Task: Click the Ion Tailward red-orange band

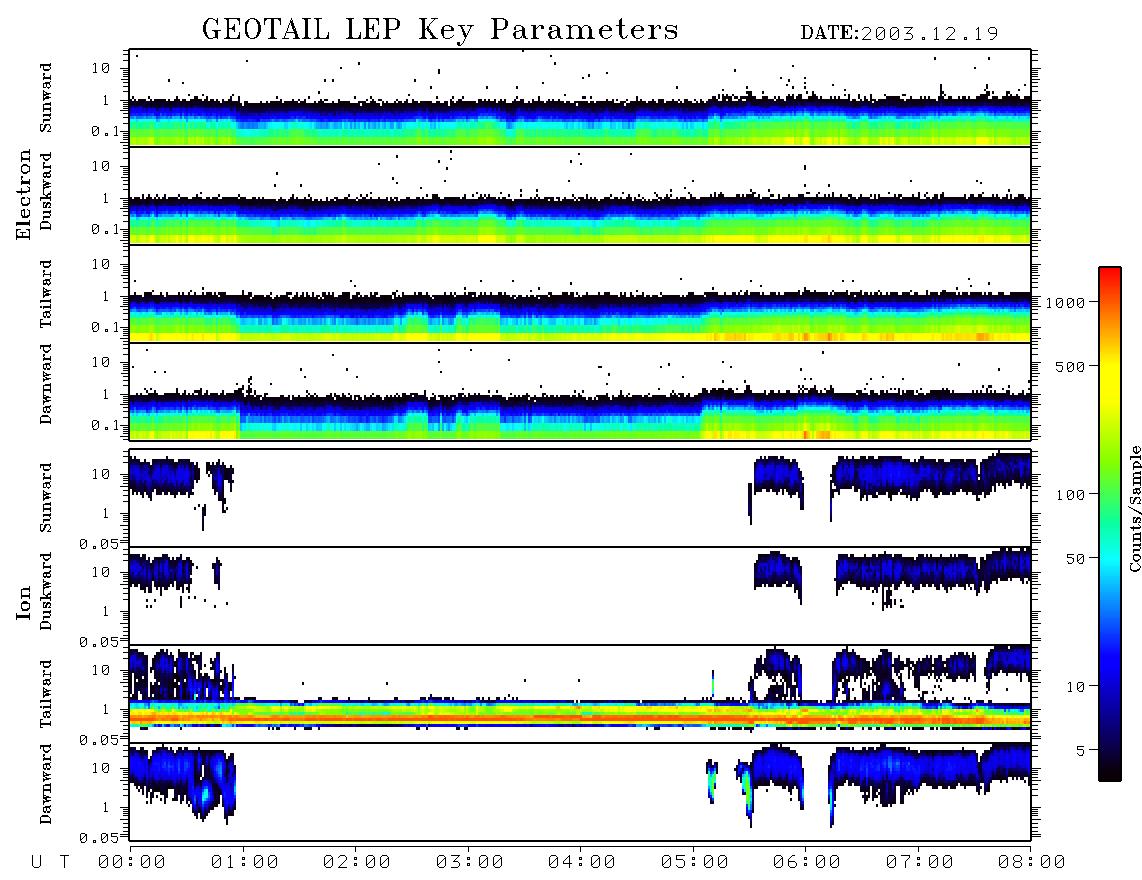Action: pyautogui.click(x=580, y=718)
